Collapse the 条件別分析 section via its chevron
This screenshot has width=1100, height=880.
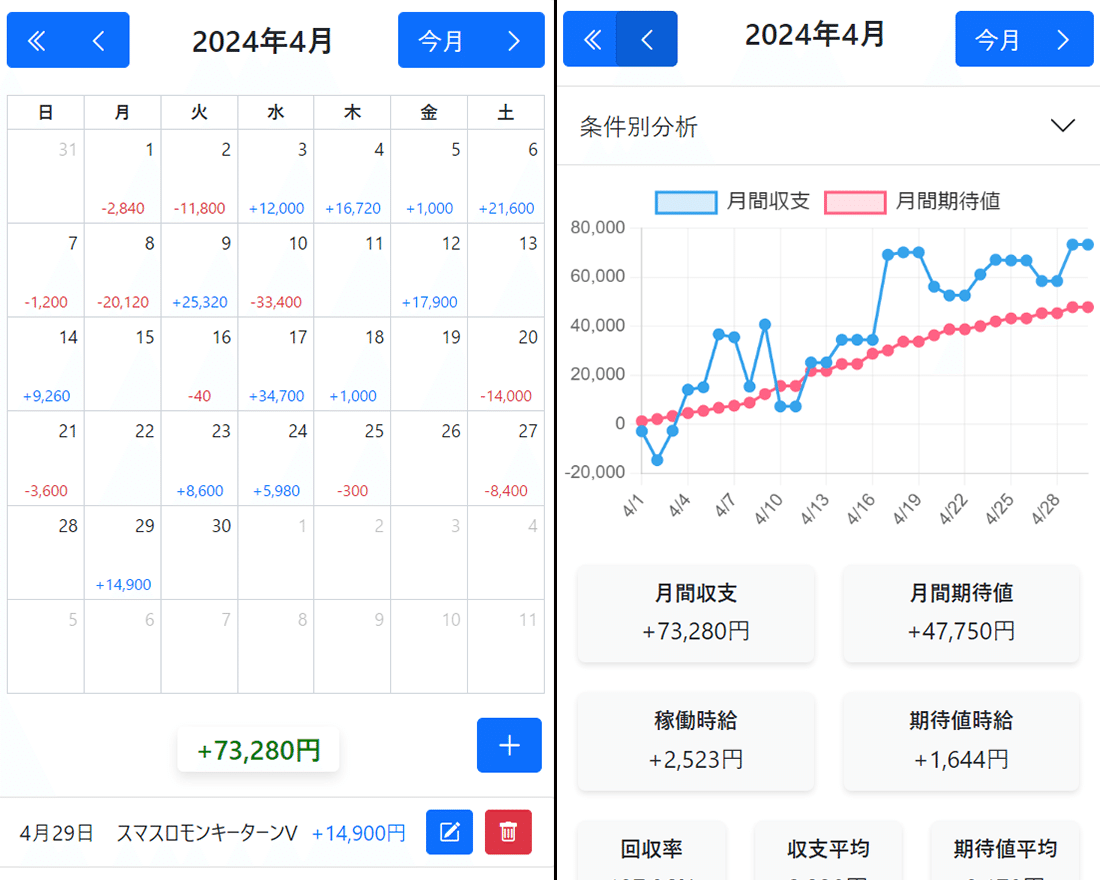pyautogui.click(x=1062, y=125)
